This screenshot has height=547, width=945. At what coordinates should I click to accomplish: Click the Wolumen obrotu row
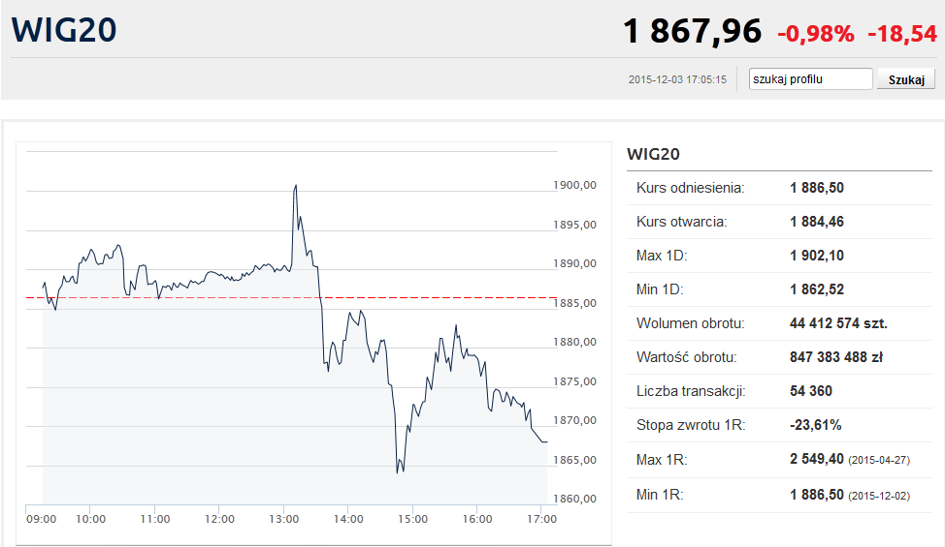(x=780, y=324)
